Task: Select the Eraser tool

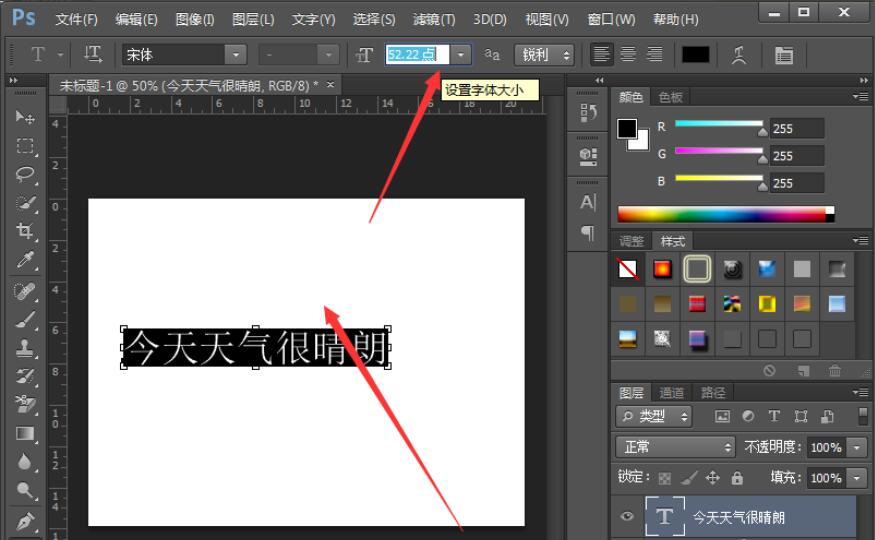Action: coord(25,405)
